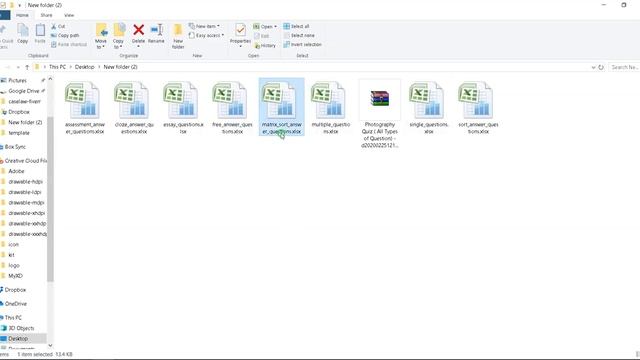The width and height of the screenshot is (640, 360).
Task: Switch to the Home ribbon tab
Action: coord(22,15)
